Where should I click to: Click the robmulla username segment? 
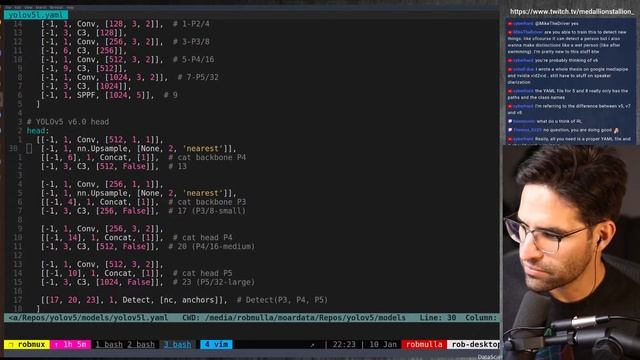coord(424,344)
